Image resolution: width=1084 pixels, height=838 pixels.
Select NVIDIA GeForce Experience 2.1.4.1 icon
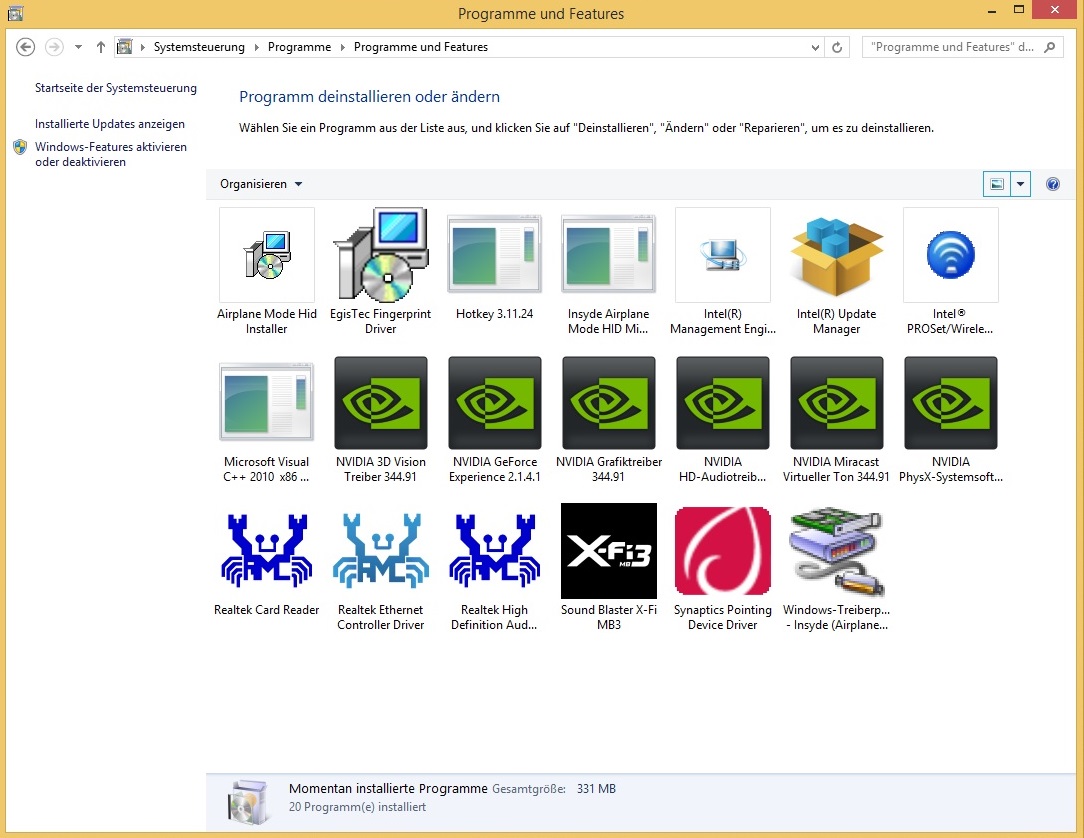pos(494,402)
